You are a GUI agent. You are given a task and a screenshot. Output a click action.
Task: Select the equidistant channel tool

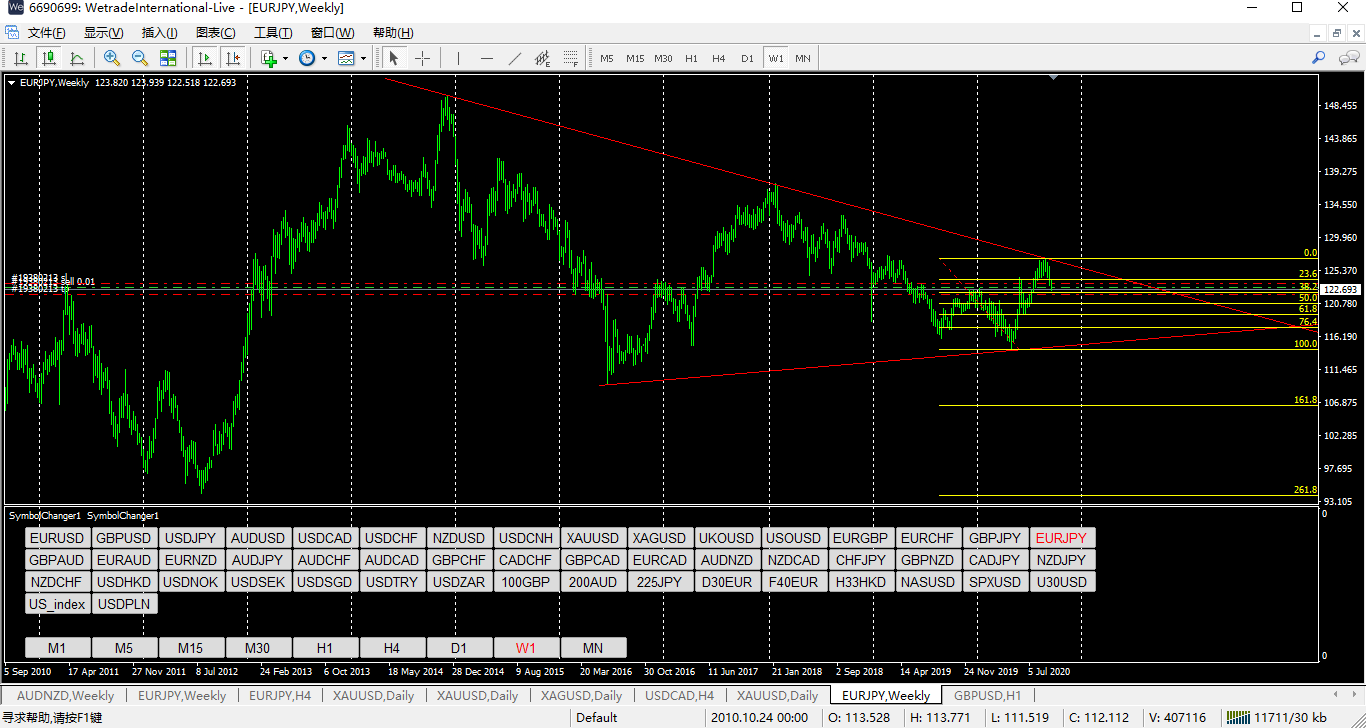pyautogui.click(x=543, y=58)
